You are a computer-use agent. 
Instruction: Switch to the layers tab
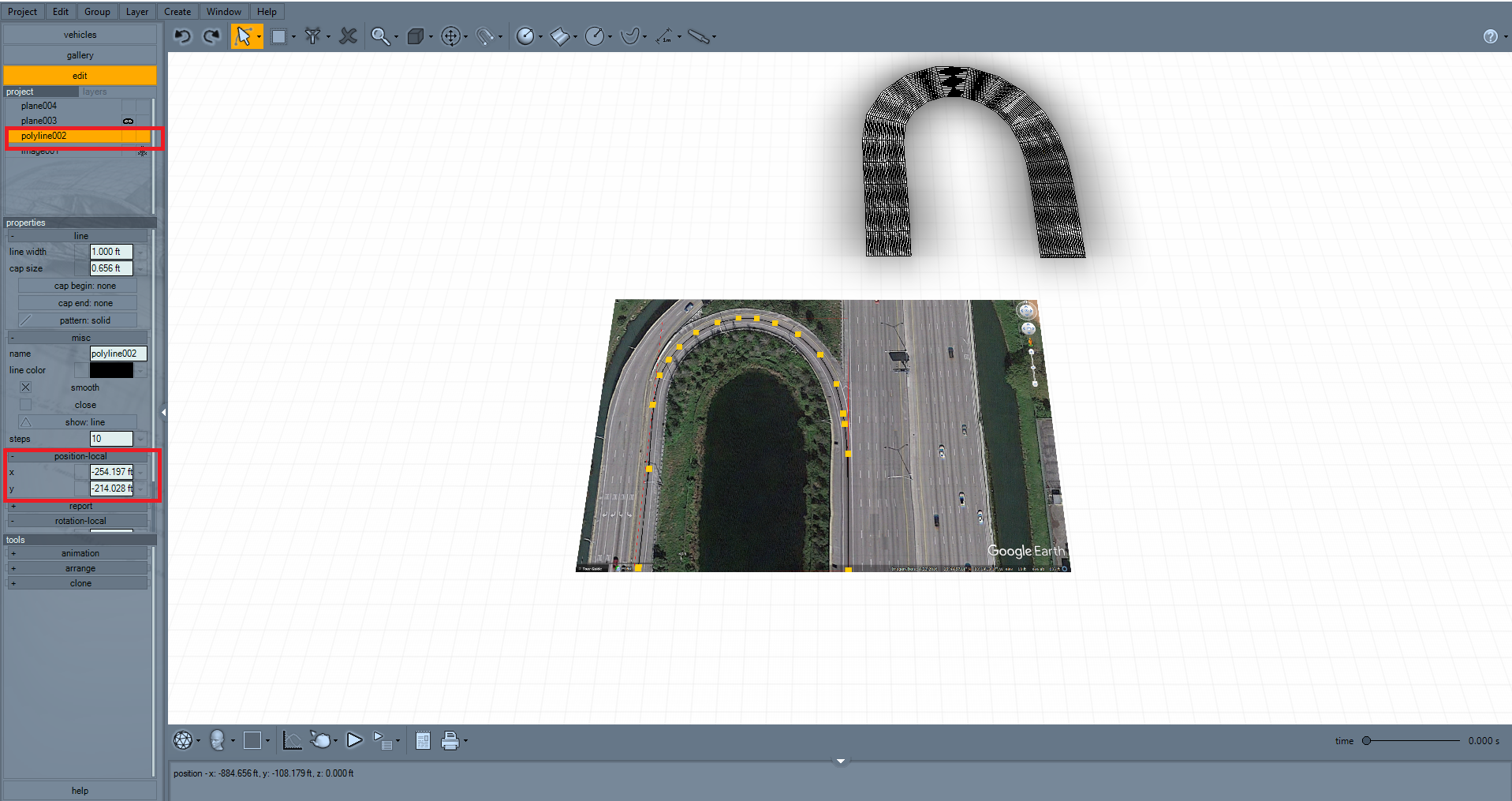pyautogui.click(x=95, y=92)
